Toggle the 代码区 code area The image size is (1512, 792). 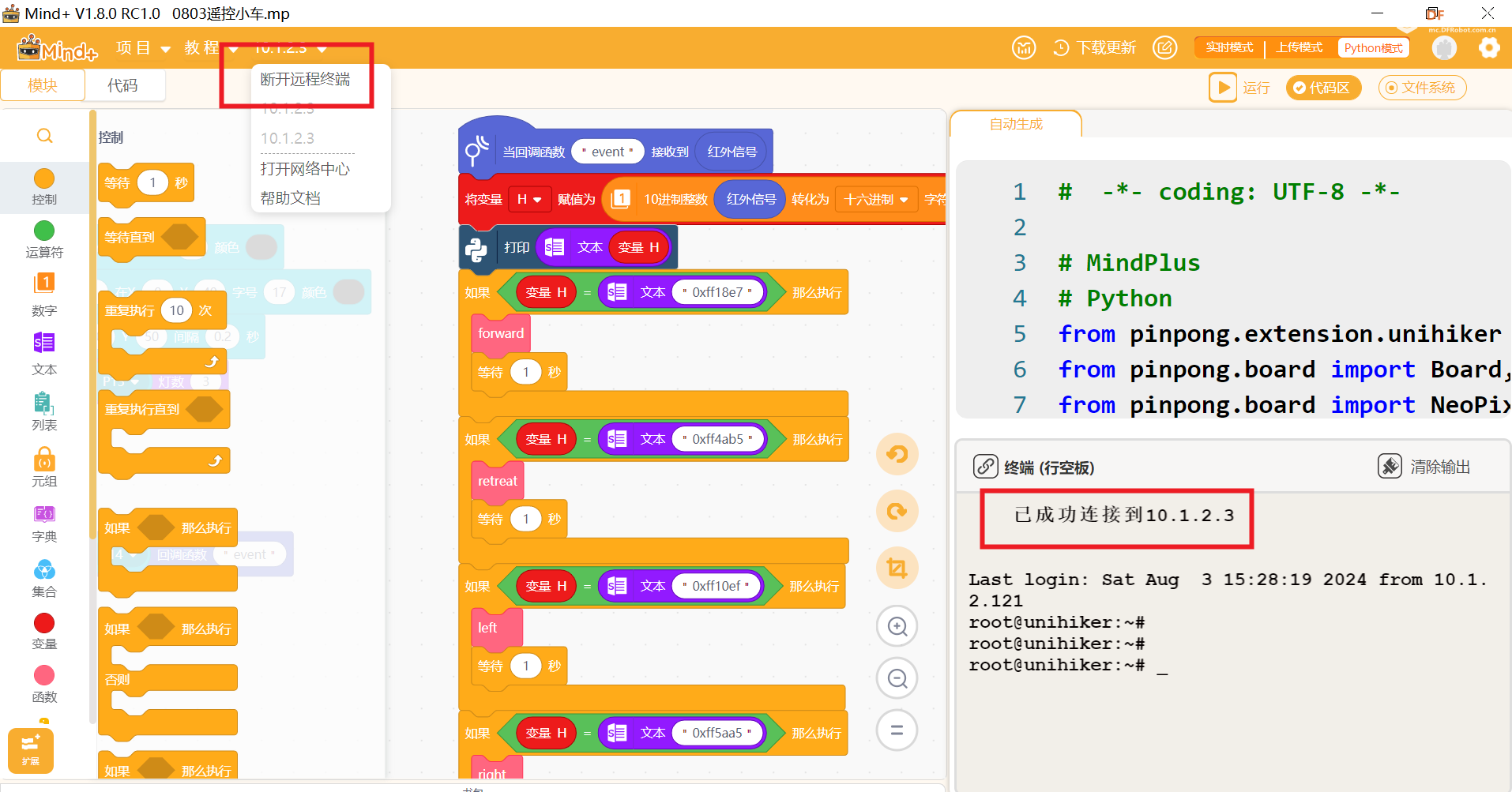1323,88
